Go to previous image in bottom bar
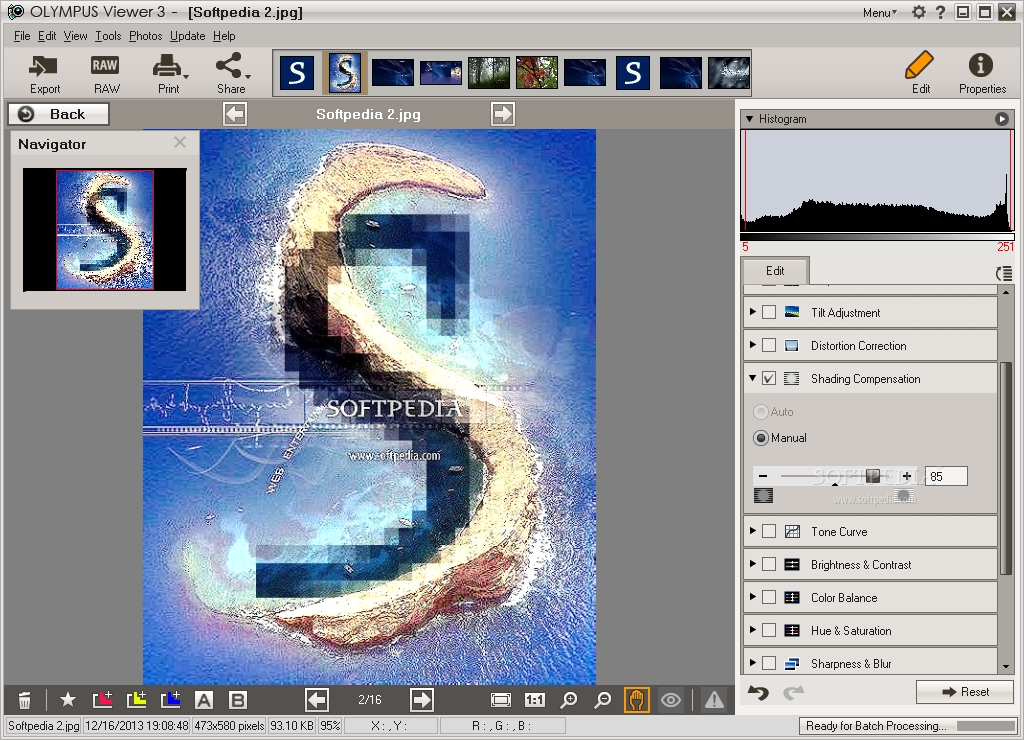Viewport: 1024px width, 740px height. [317, 700]
